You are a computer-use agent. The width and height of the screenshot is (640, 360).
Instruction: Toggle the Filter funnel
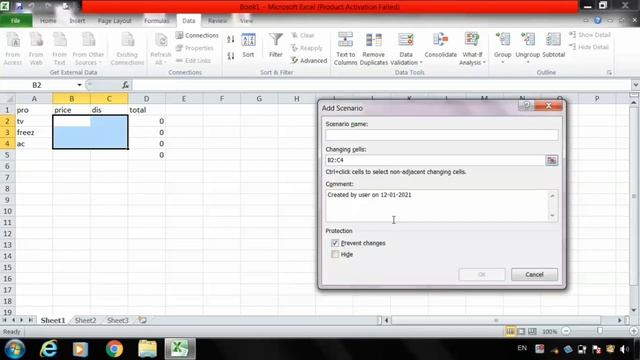(x=276, y=45)
